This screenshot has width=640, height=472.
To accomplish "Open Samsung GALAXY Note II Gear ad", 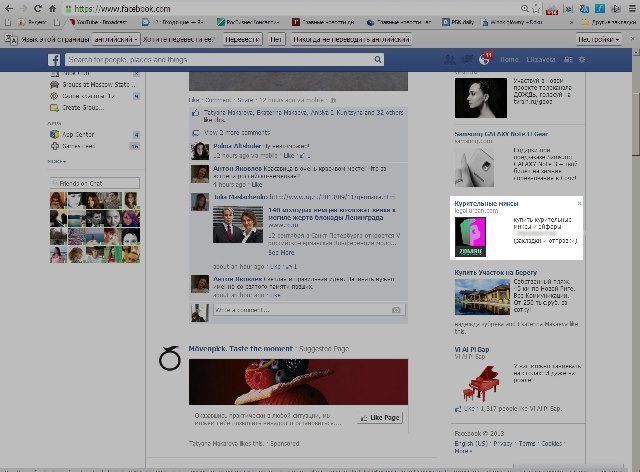I will [501, 134].
